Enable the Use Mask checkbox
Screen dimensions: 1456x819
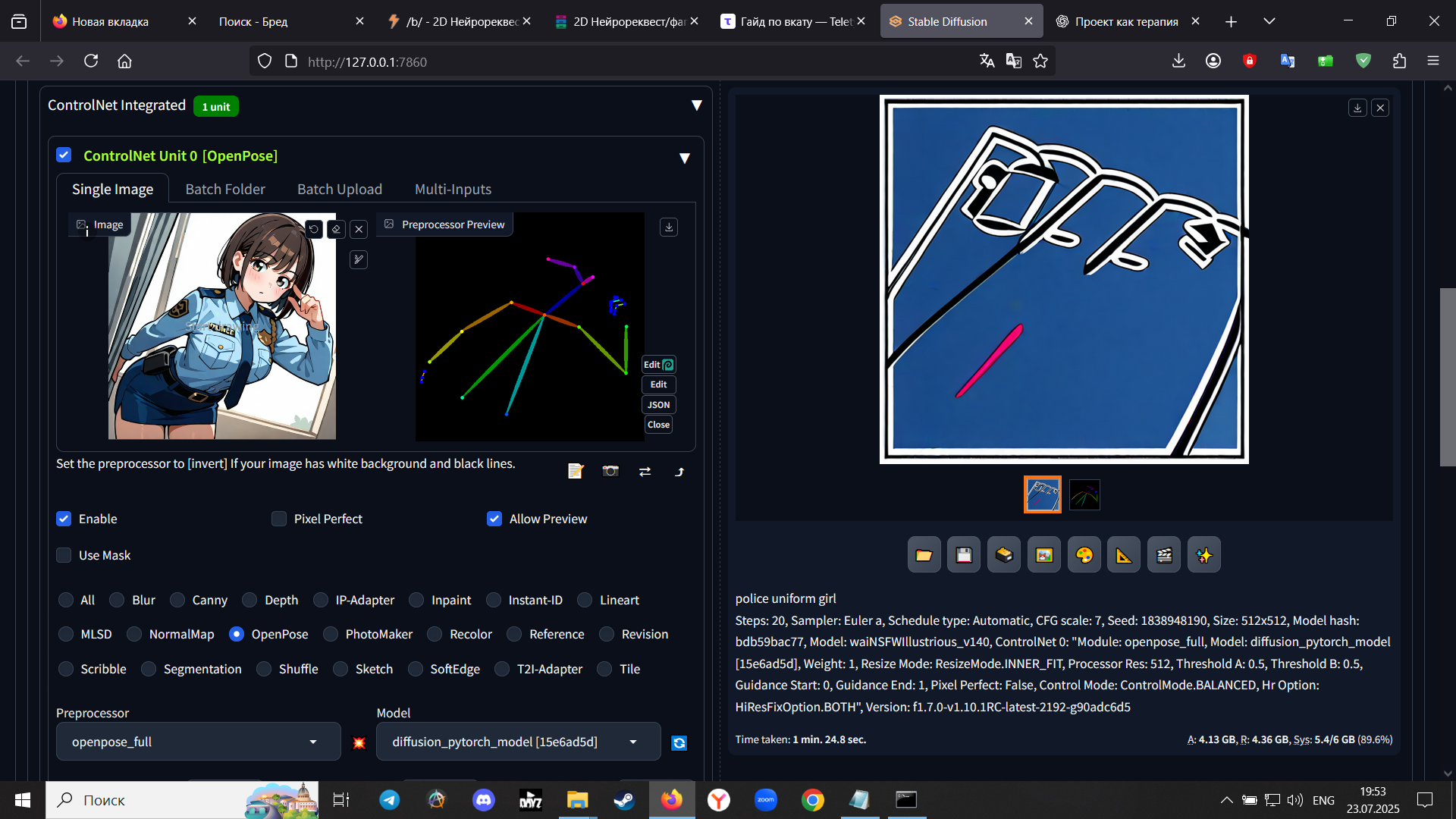click(x=64, y=555)
